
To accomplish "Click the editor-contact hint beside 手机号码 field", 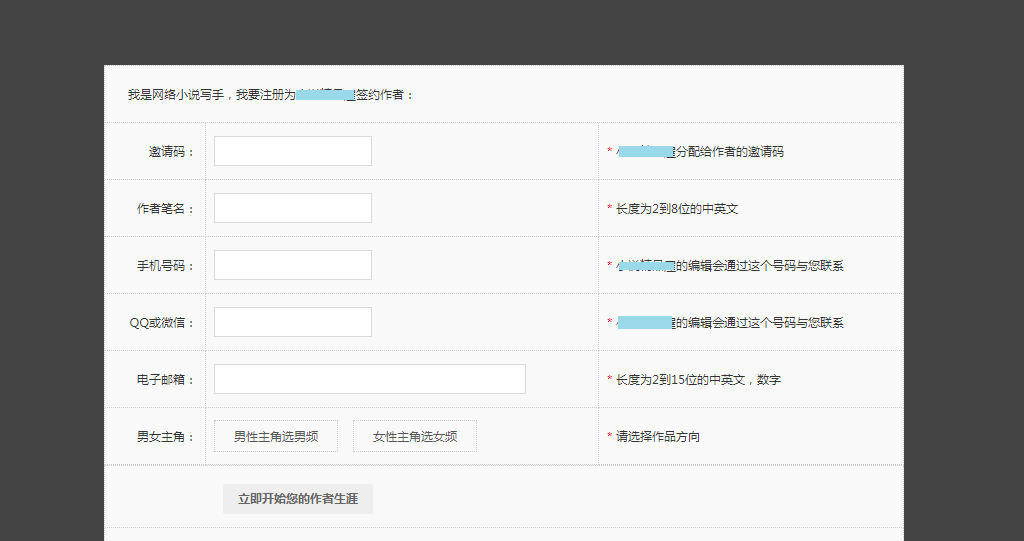I will [x=760, y=266].
